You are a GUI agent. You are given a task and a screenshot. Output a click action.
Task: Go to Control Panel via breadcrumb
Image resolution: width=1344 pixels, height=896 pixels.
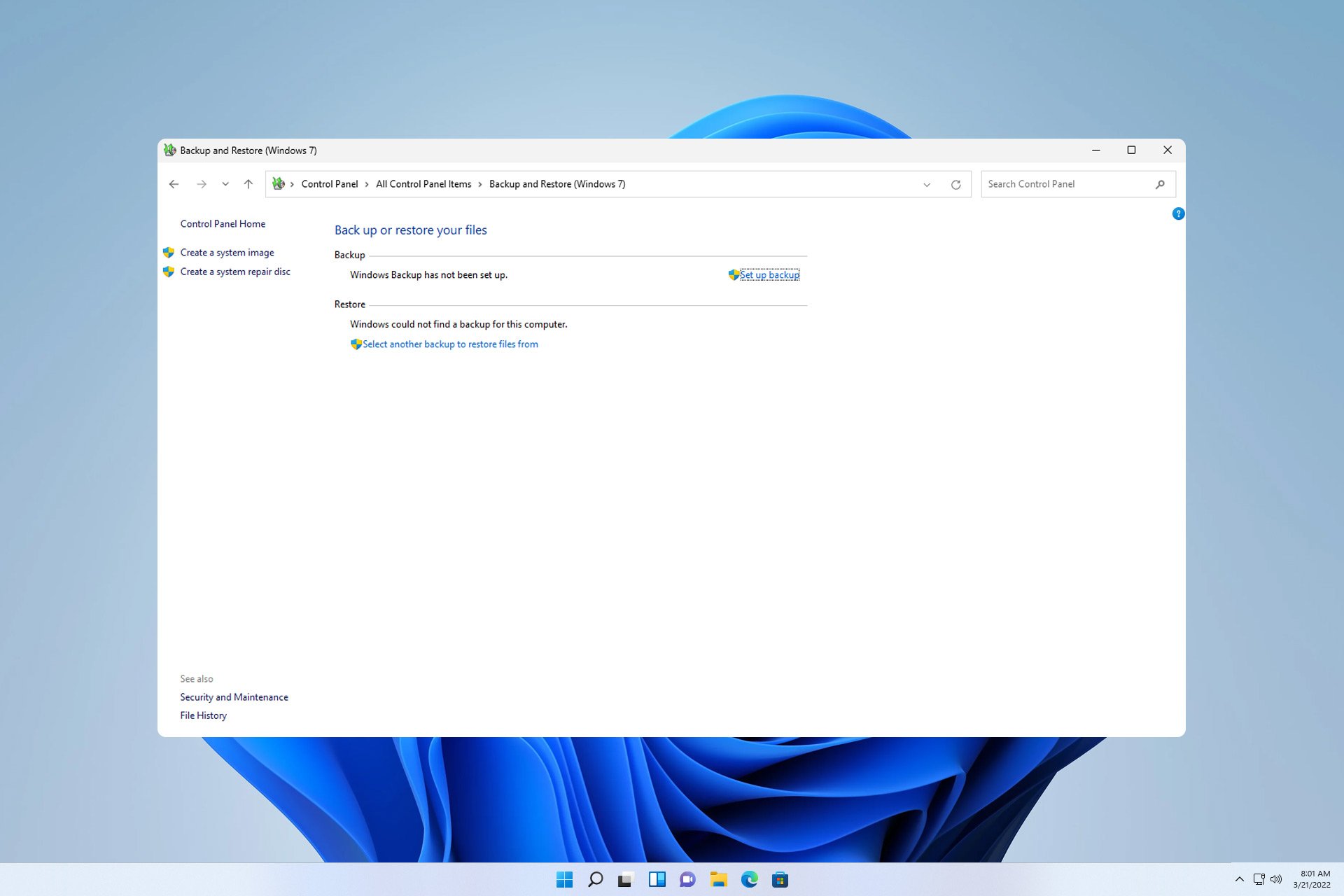pyautogui.click(x=330, y=183)
